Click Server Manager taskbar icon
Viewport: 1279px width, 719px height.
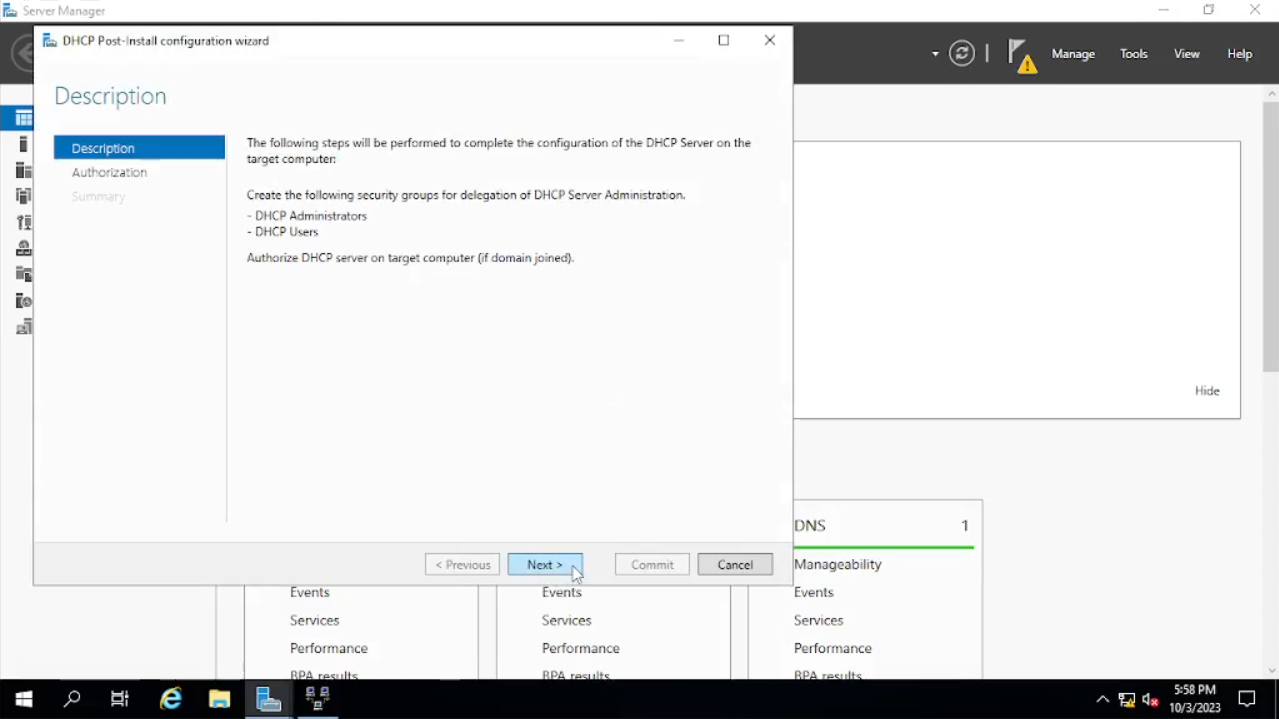pos(268,698)
